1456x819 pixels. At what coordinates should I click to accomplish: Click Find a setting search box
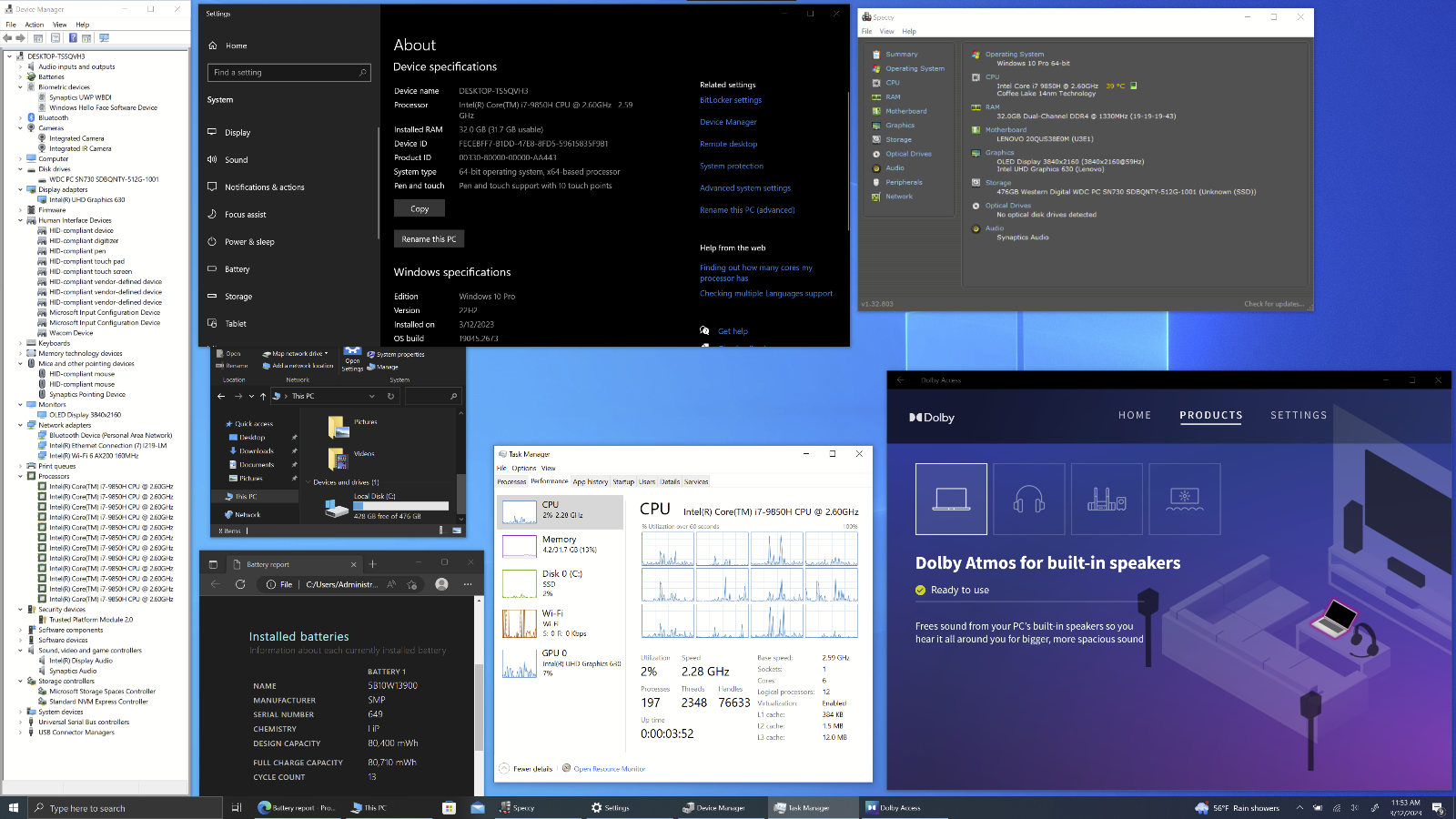(289, 72)
